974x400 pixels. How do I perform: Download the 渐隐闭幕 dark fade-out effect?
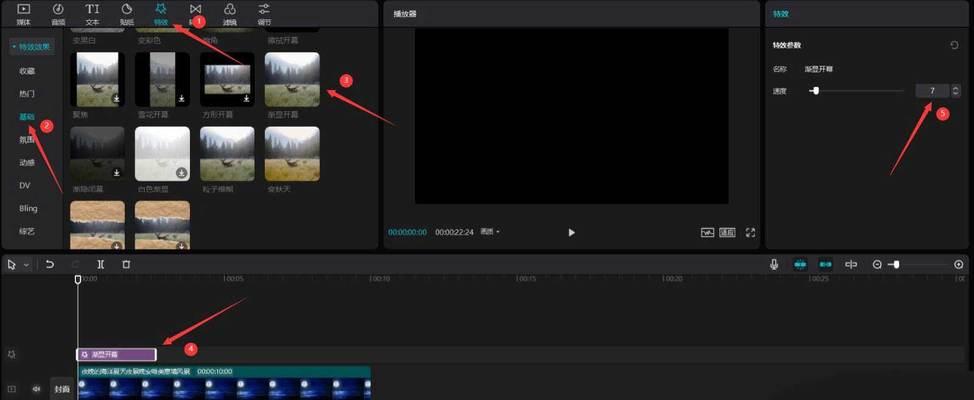point(116,173)
